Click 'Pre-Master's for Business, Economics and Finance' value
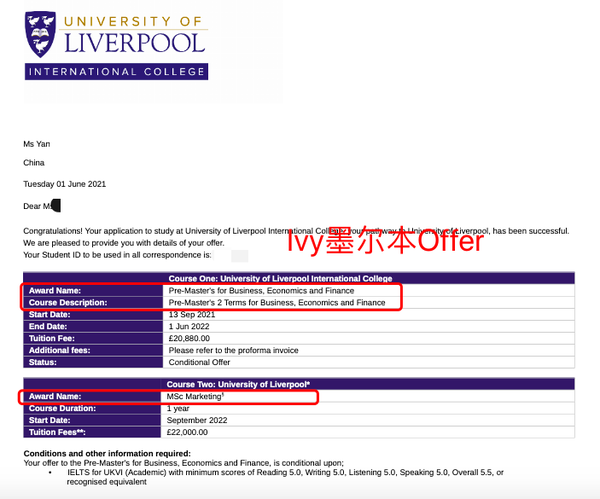The height and width of the screenshot is (499, 600). tap(261, 290)
